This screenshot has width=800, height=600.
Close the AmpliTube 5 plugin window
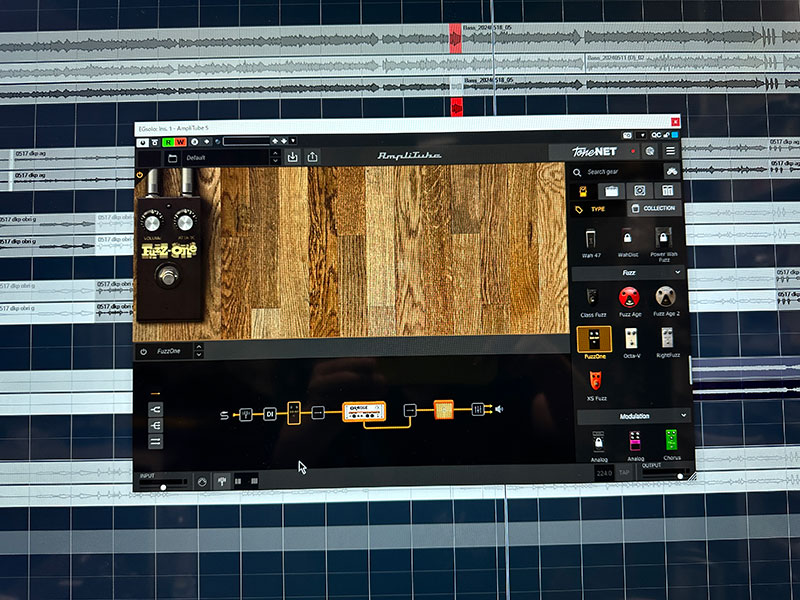675,121
